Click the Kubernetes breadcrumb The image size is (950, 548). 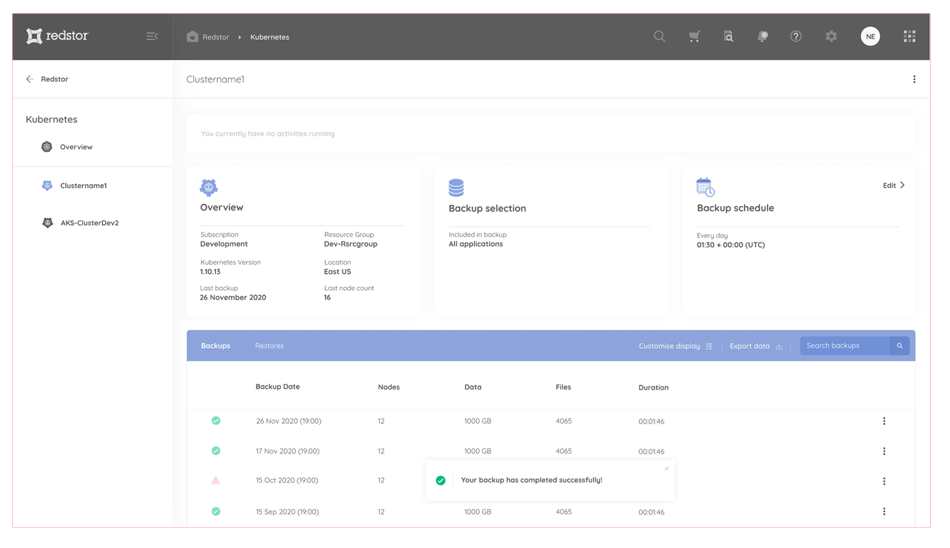270,37
